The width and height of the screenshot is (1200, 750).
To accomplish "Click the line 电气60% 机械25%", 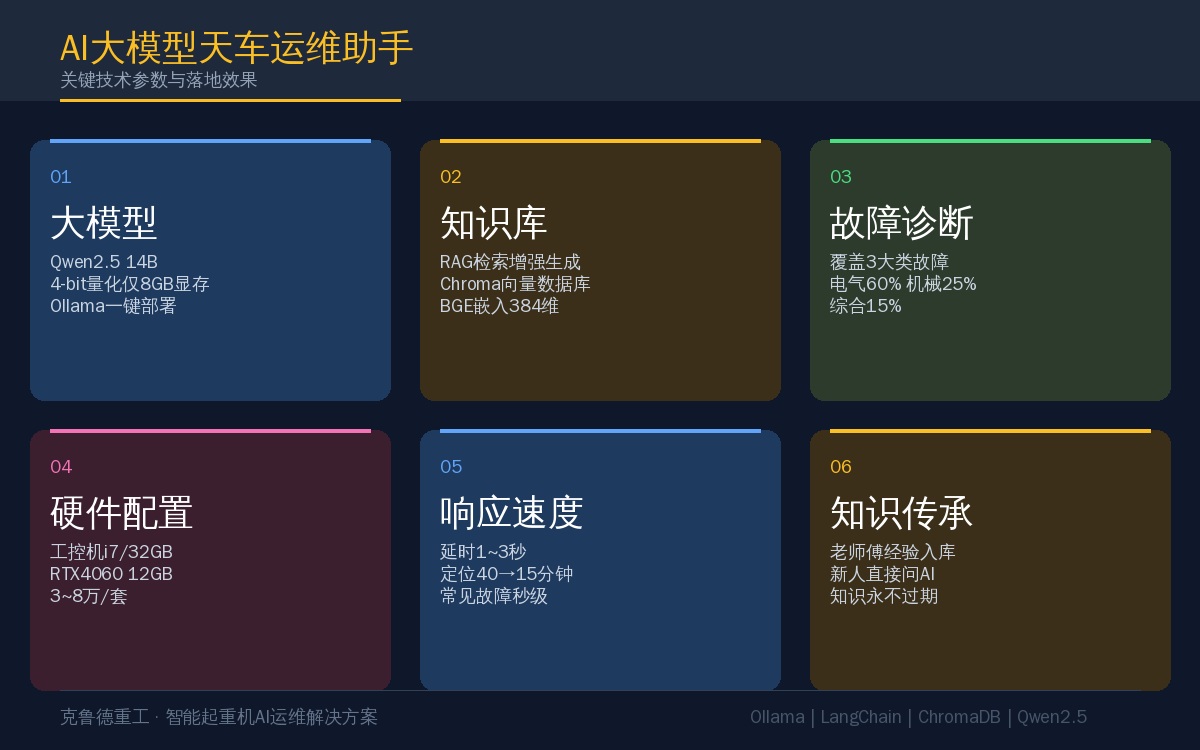I will 903,284.
